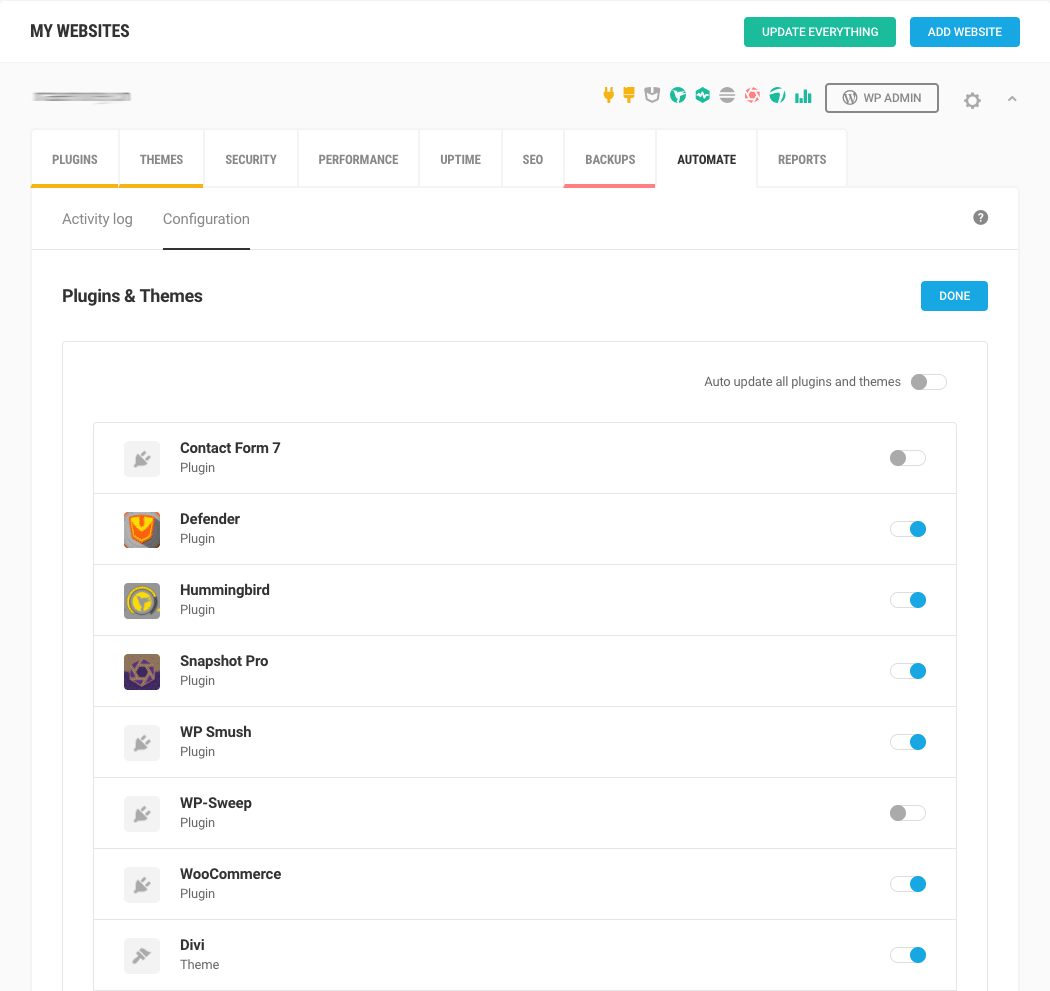Click the green automate status icon
1050x991 pixels.
pyautogui.click(x=777, y=96)
